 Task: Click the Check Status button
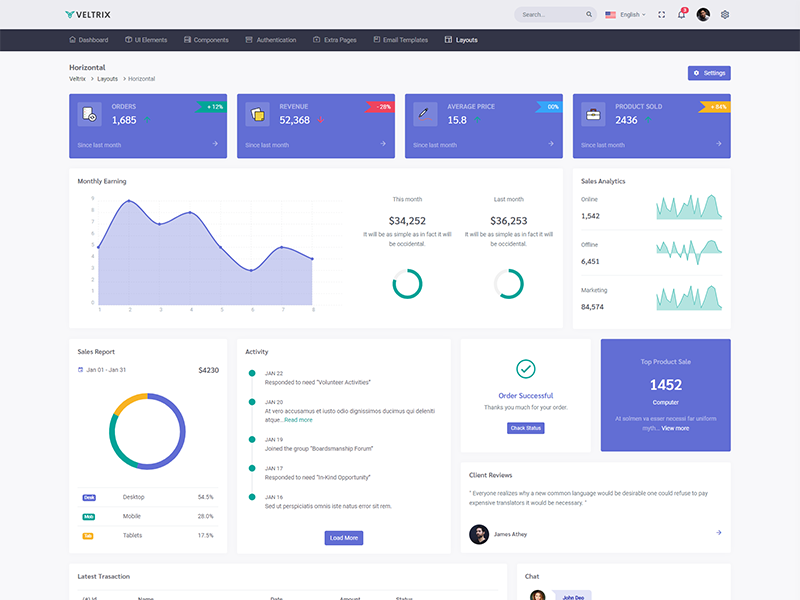point(526,428)
